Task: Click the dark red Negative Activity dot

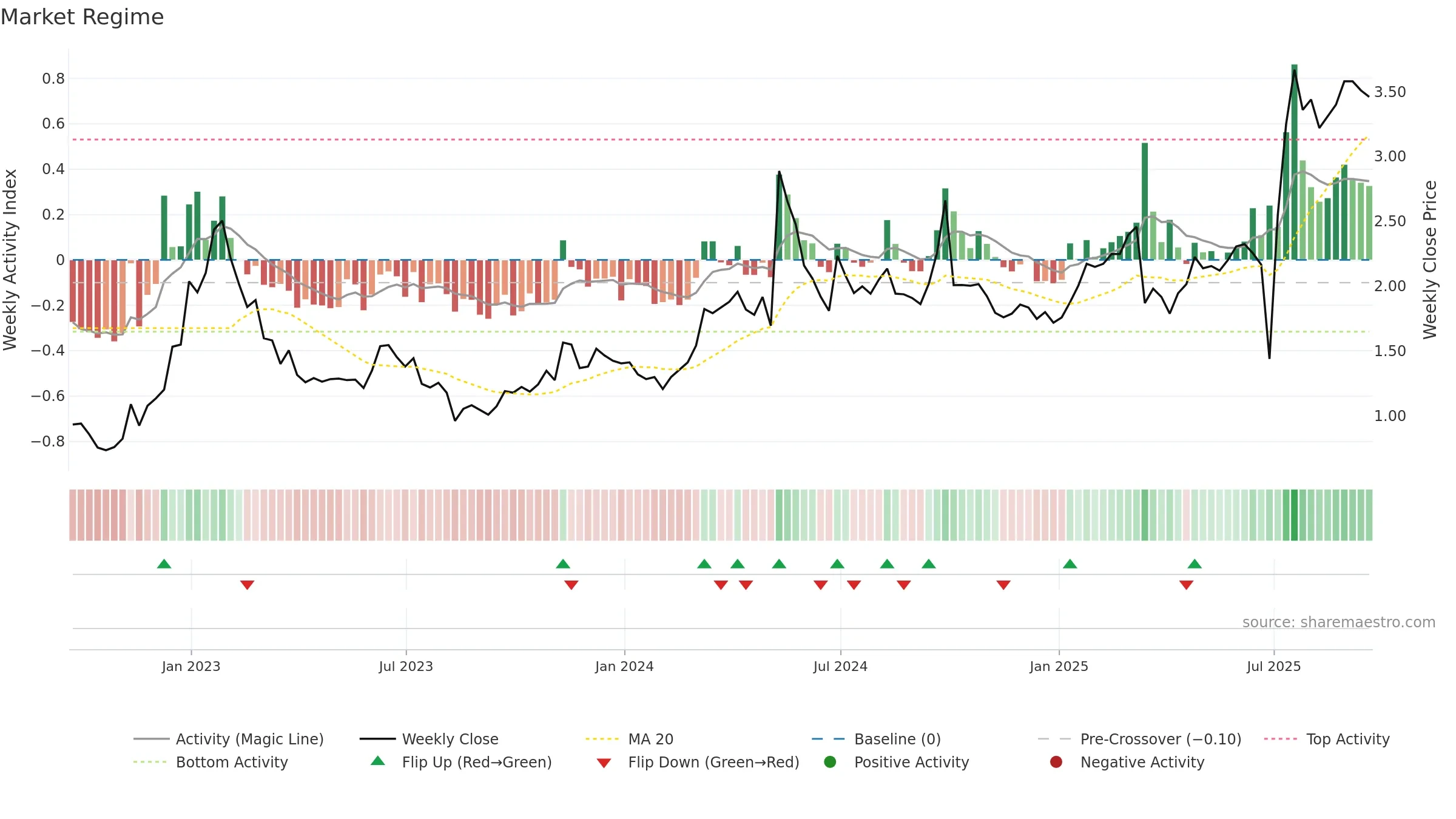Action: pos(1056,762)
